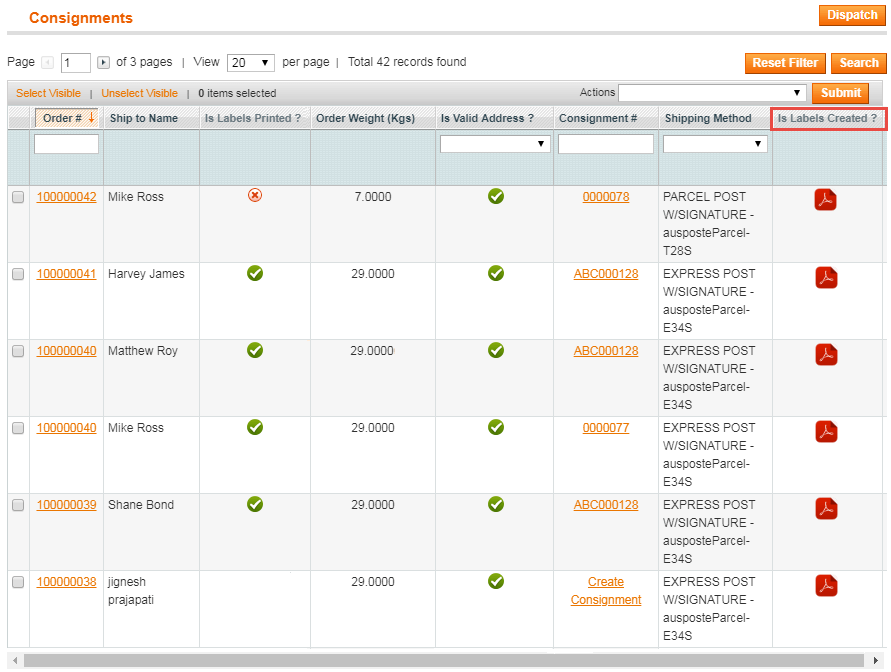This screenshot has height=672, width=891.
Task: Open order link 100000041
Action: [x=66, y=274]
